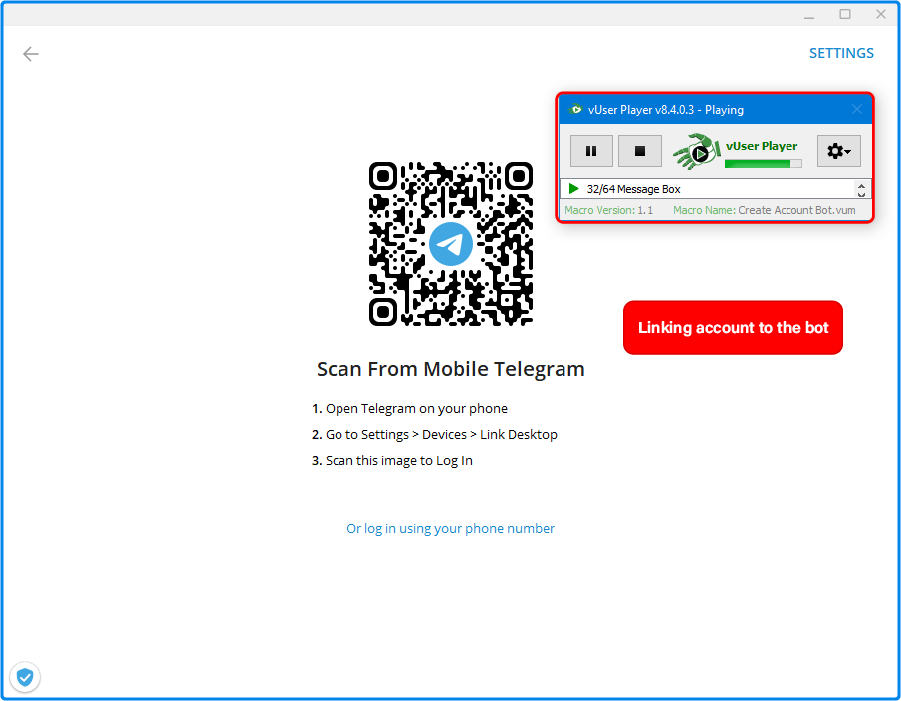
Task: Maximize the Telegram window
Action: coord(845,14)
